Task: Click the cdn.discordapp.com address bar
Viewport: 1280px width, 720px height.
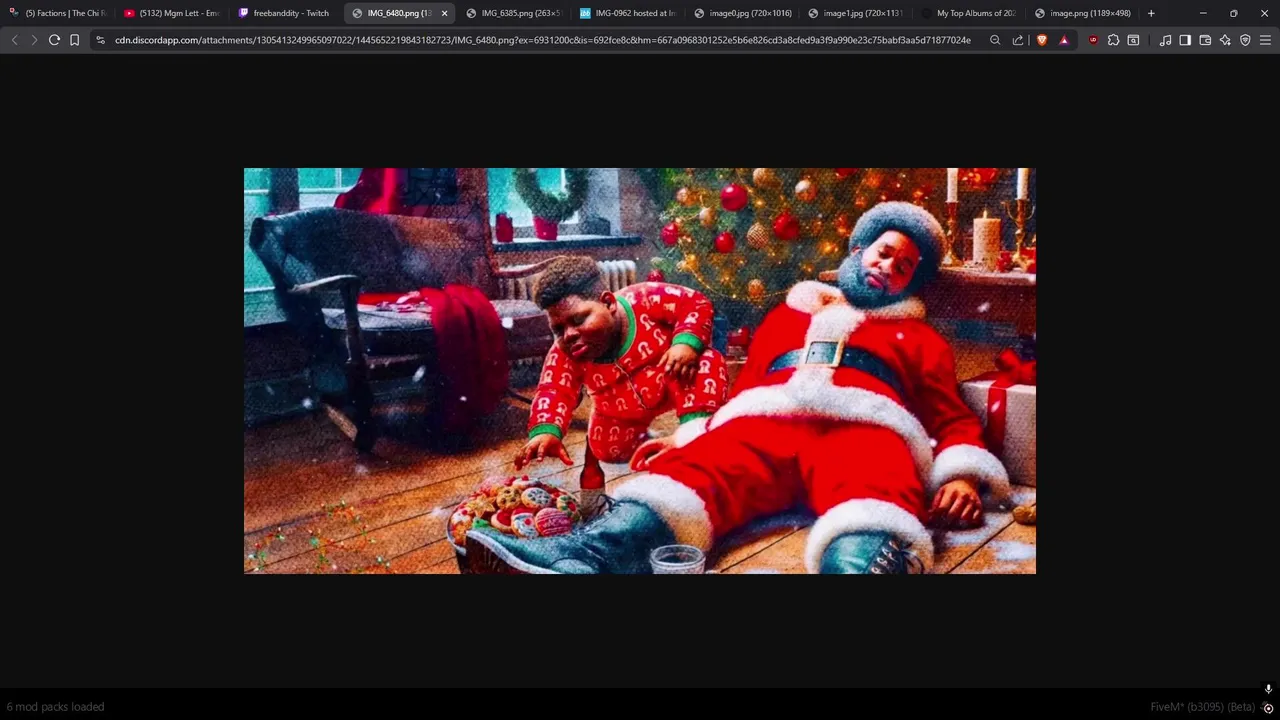Action: coord(543,40)
